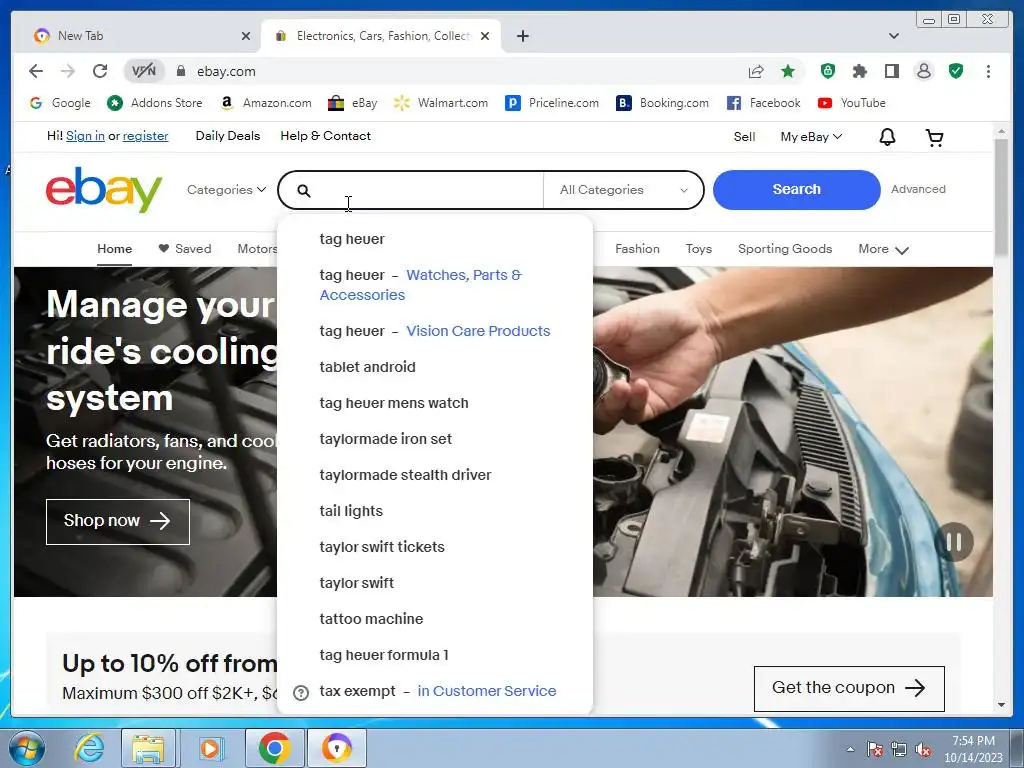Select tag heuer in Watches, Parts & Accessories
The width and height of the screenshot is (1024, 768).
tap(435, 285)
